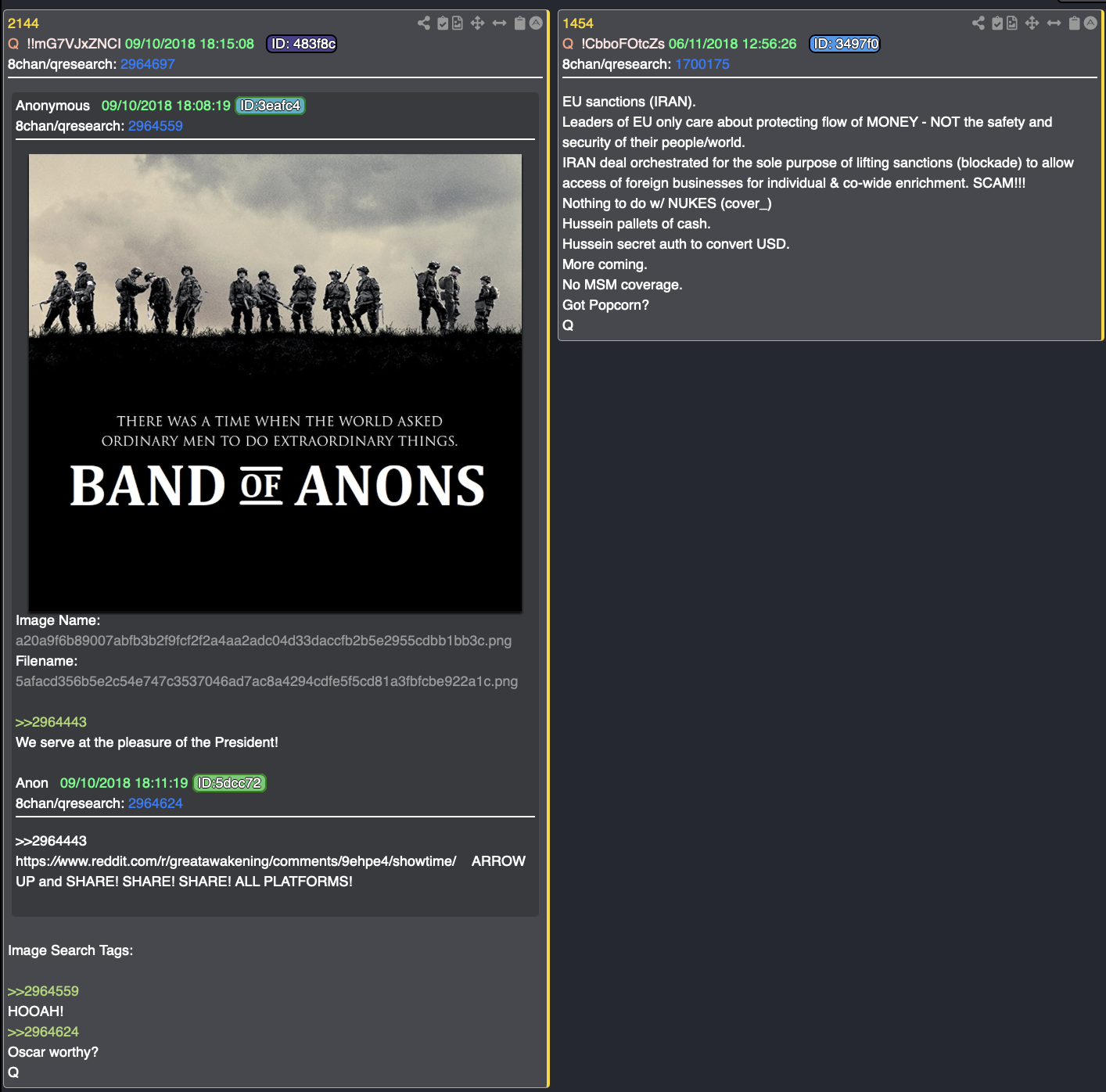Click the clipboard-check icon on post 1454

(x=997, y=23)
